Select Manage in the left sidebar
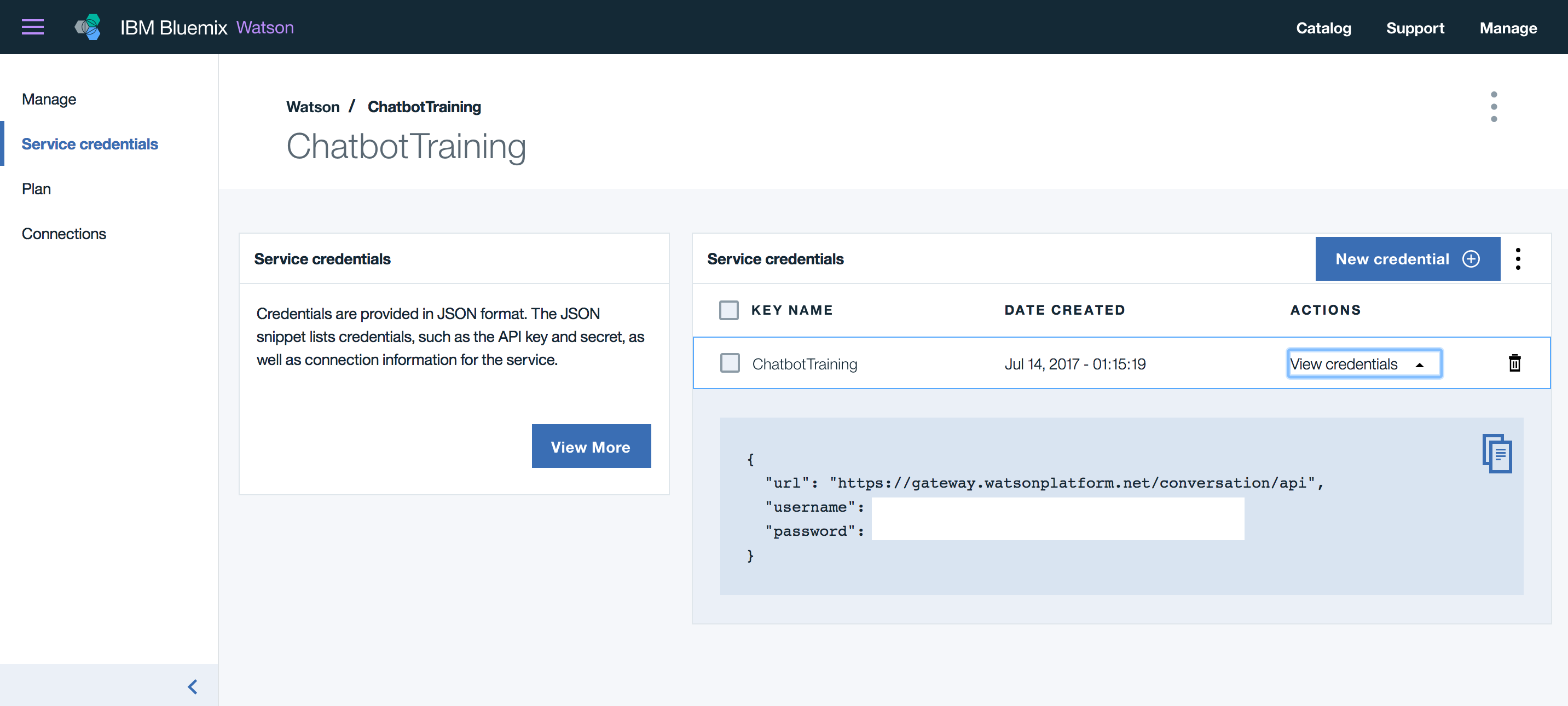The image size is (1568, 706). (49, 99)
